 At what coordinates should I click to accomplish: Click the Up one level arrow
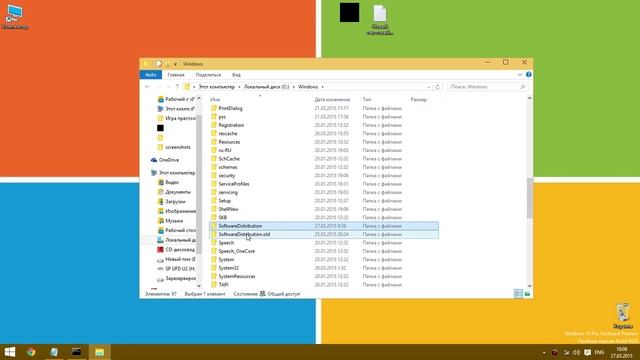tap(177, 87)
